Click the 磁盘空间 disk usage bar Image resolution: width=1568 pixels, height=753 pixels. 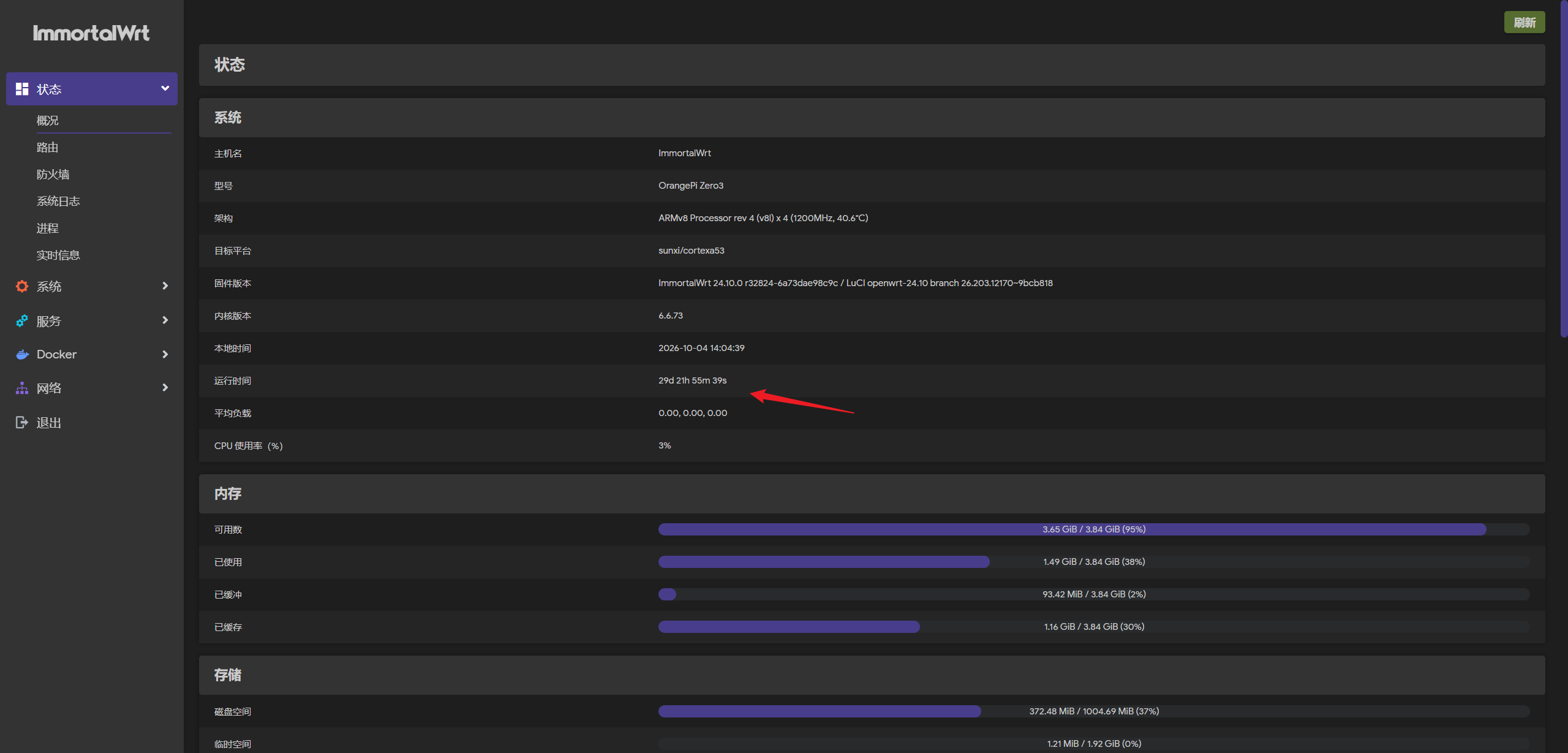coord(1094,711)
